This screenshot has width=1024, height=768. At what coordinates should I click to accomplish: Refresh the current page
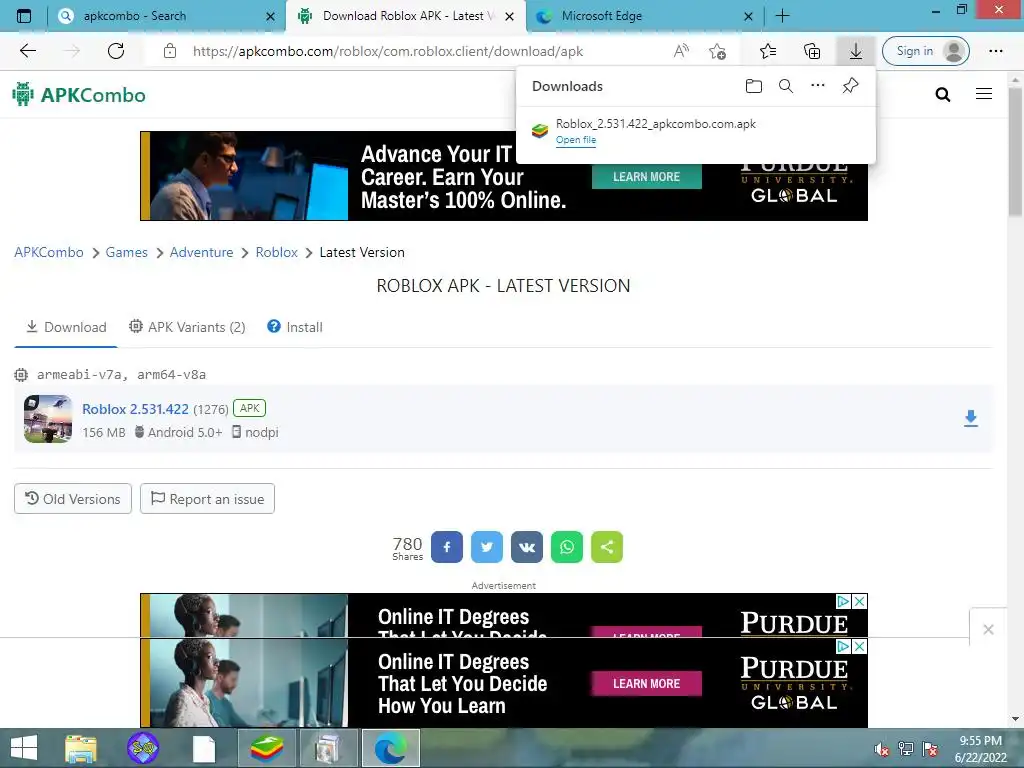(x=116, y=51)
